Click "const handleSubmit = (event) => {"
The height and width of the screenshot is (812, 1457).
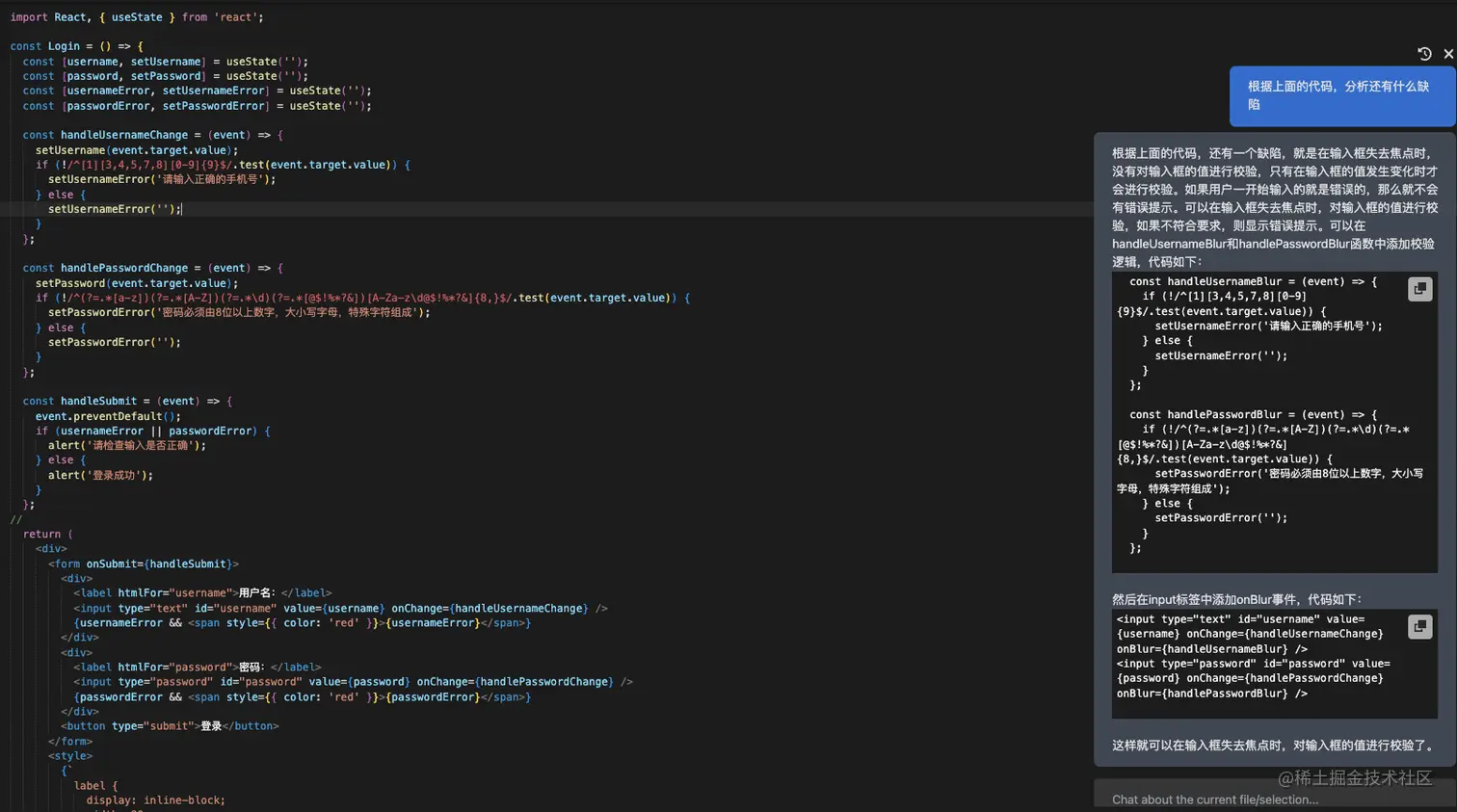pyautogui.click(x=127, y=401)
